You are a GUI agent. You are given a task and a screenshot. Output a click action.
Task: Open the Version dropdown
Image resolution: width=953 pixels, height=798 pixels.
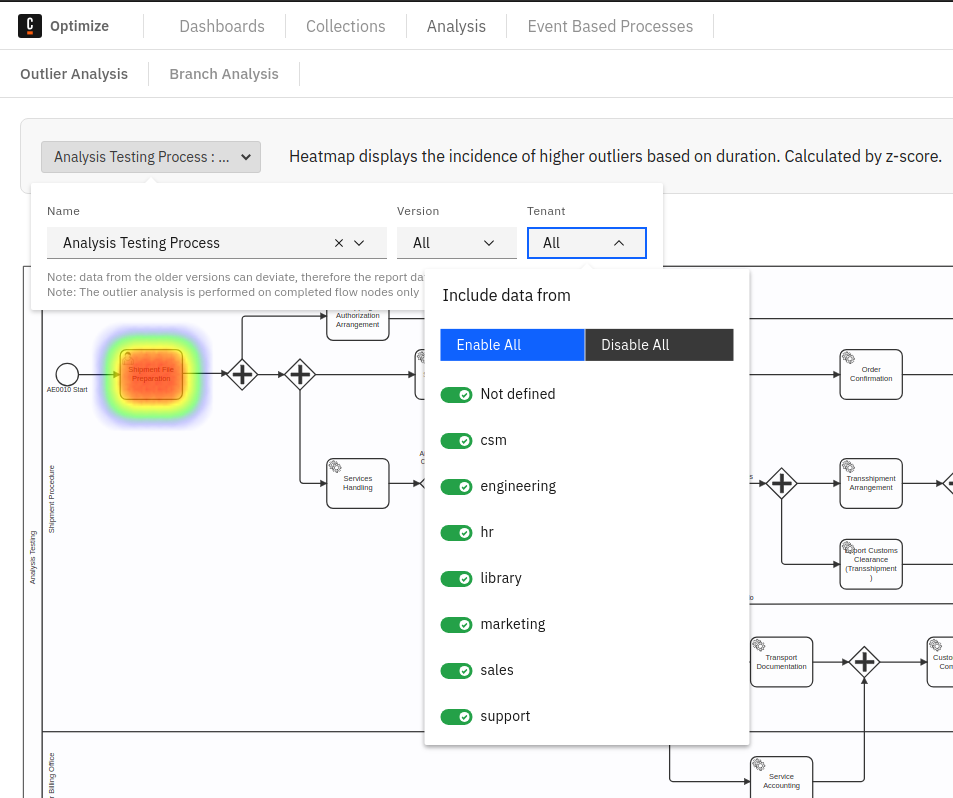456,243
